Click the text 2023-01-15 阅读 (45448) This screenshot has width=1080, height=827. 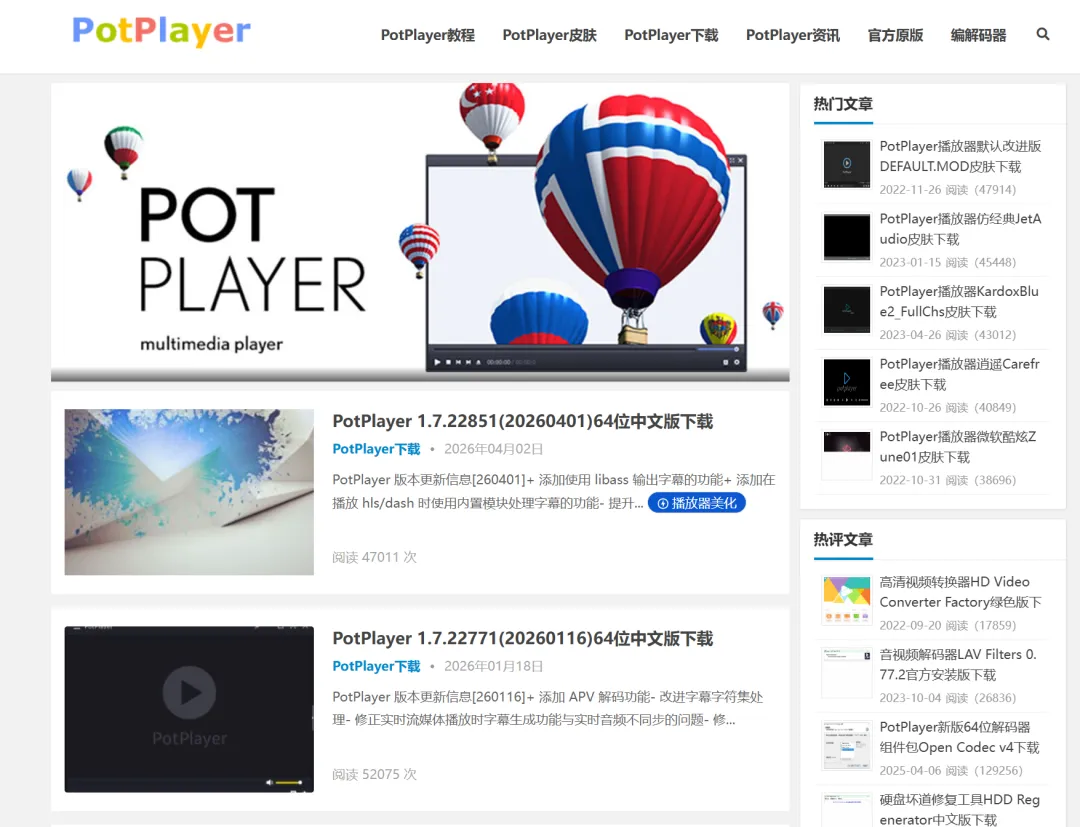[948, 262]
